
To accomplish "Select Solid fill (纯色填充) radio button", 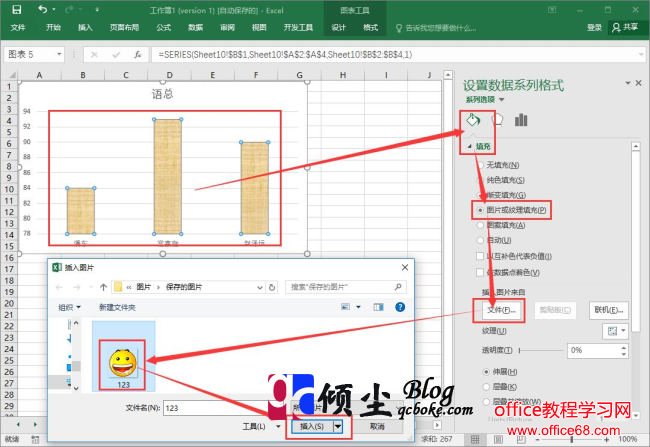I will point(480,180).
